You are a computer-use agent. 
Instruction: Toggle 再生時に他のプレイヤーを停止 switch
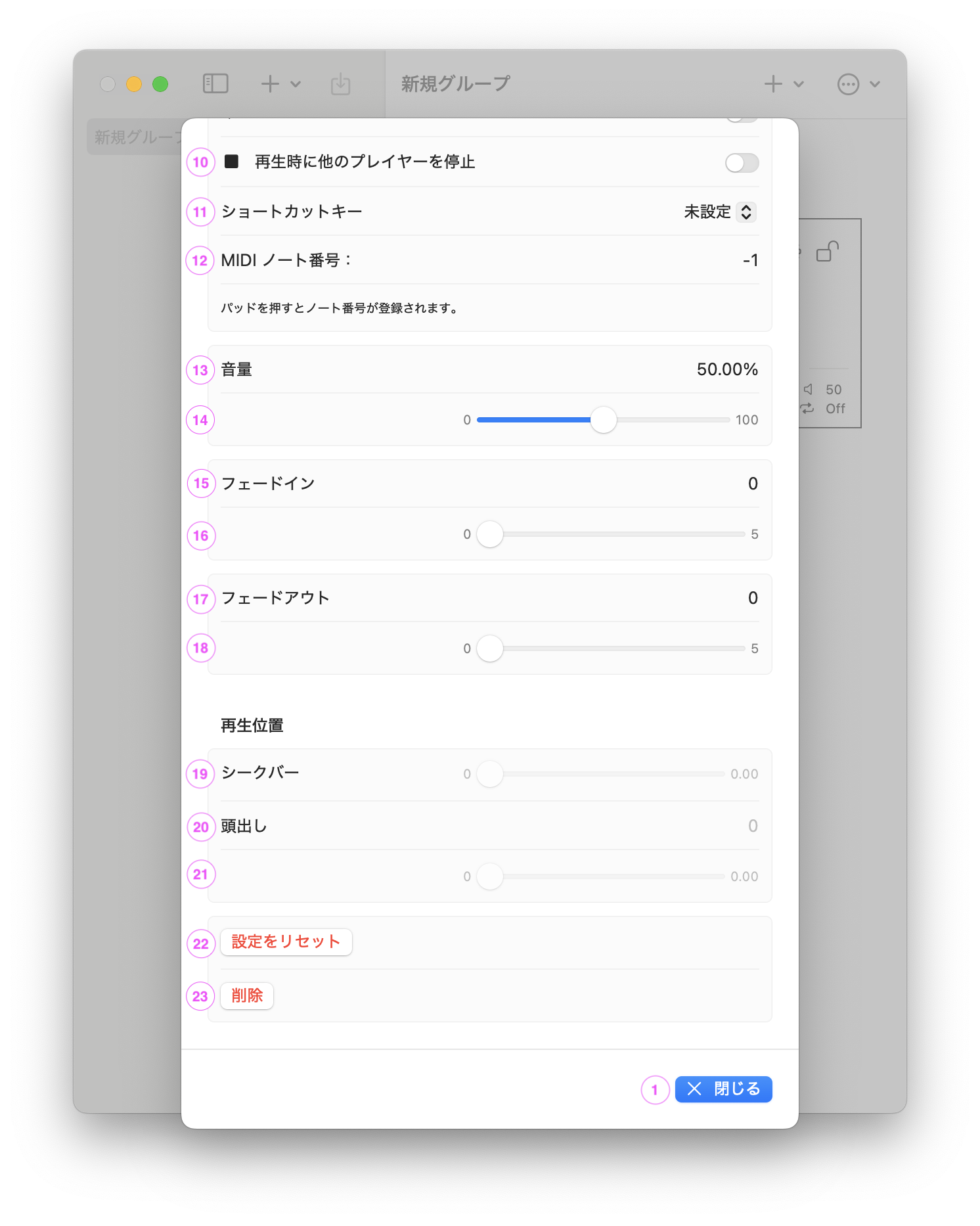tap(742, 163)
